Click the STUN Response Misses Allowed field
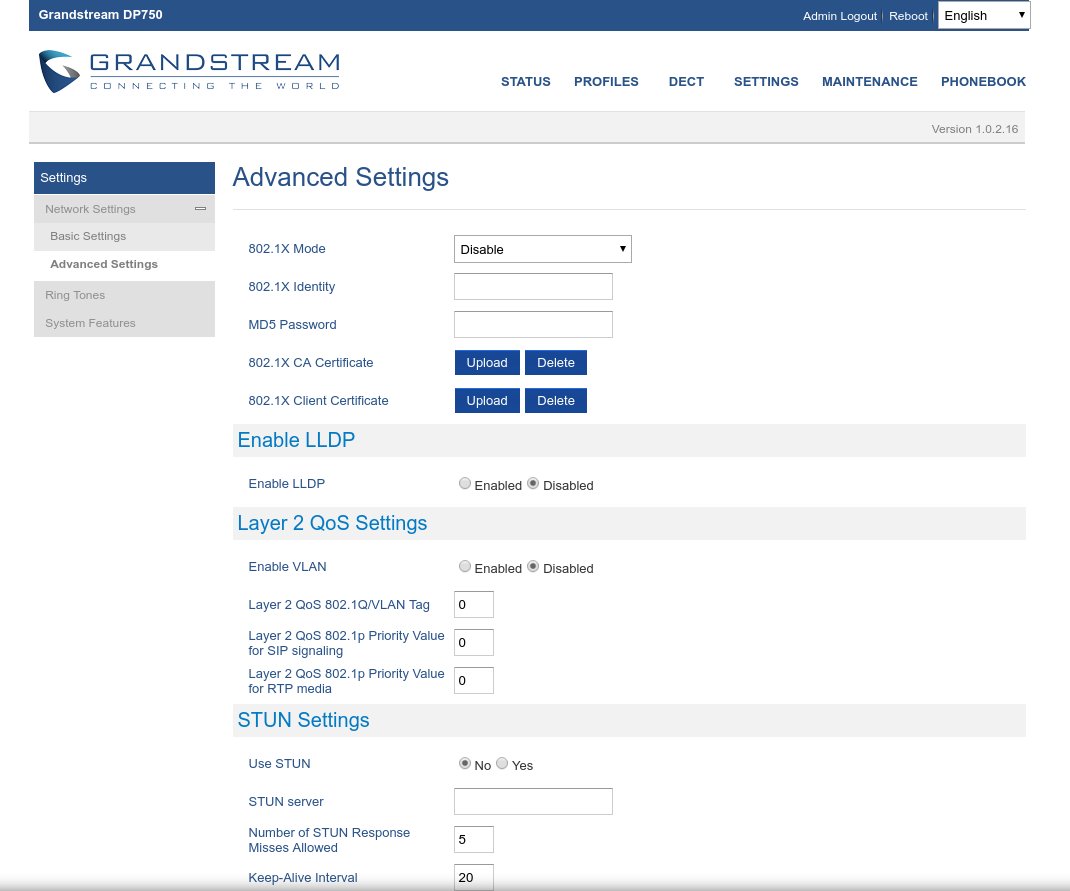This screenshot has width=1070, height=891. tap(474, 840)
